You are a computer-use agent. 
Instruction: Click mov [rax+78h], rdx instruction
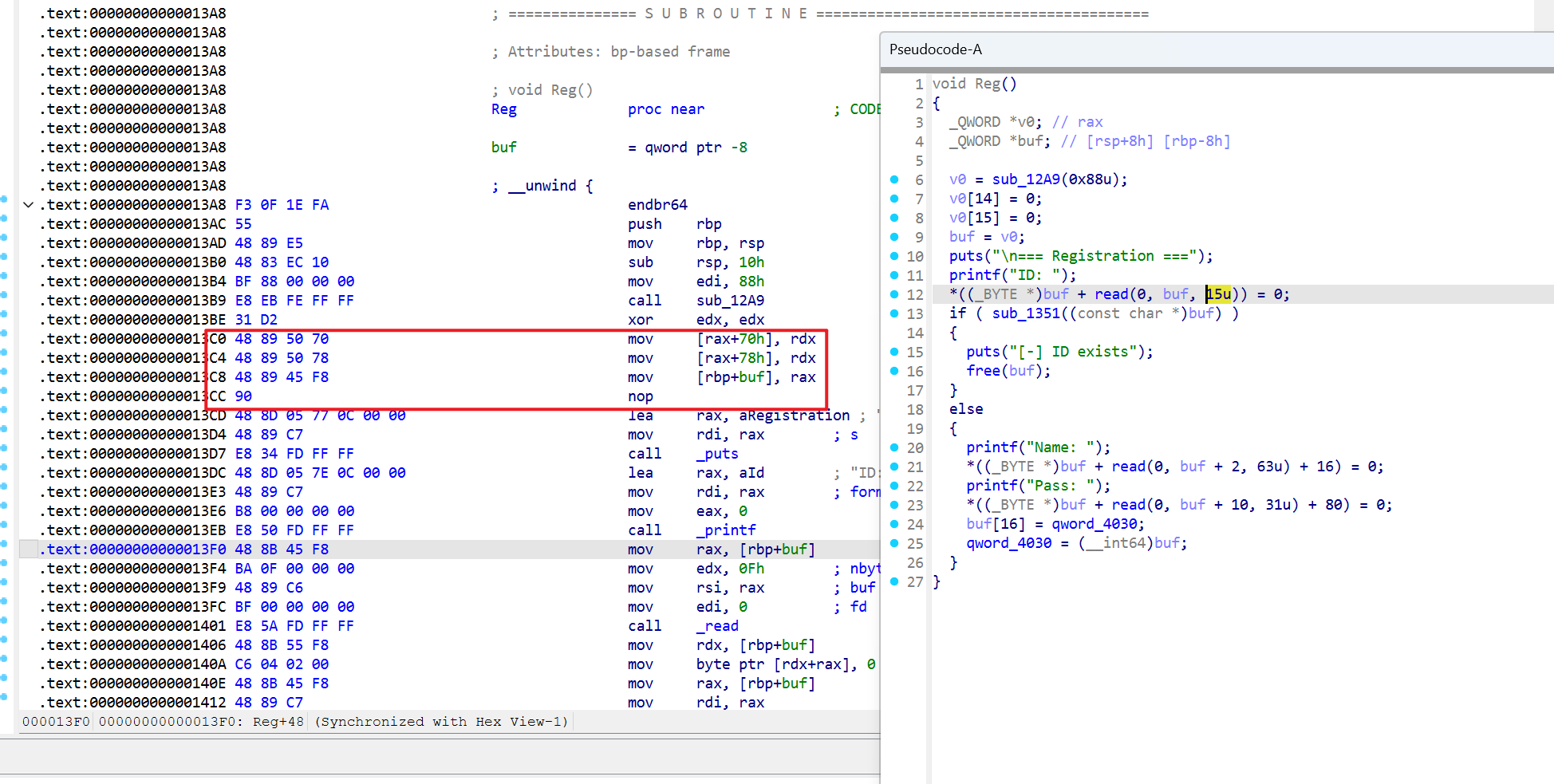721,358
